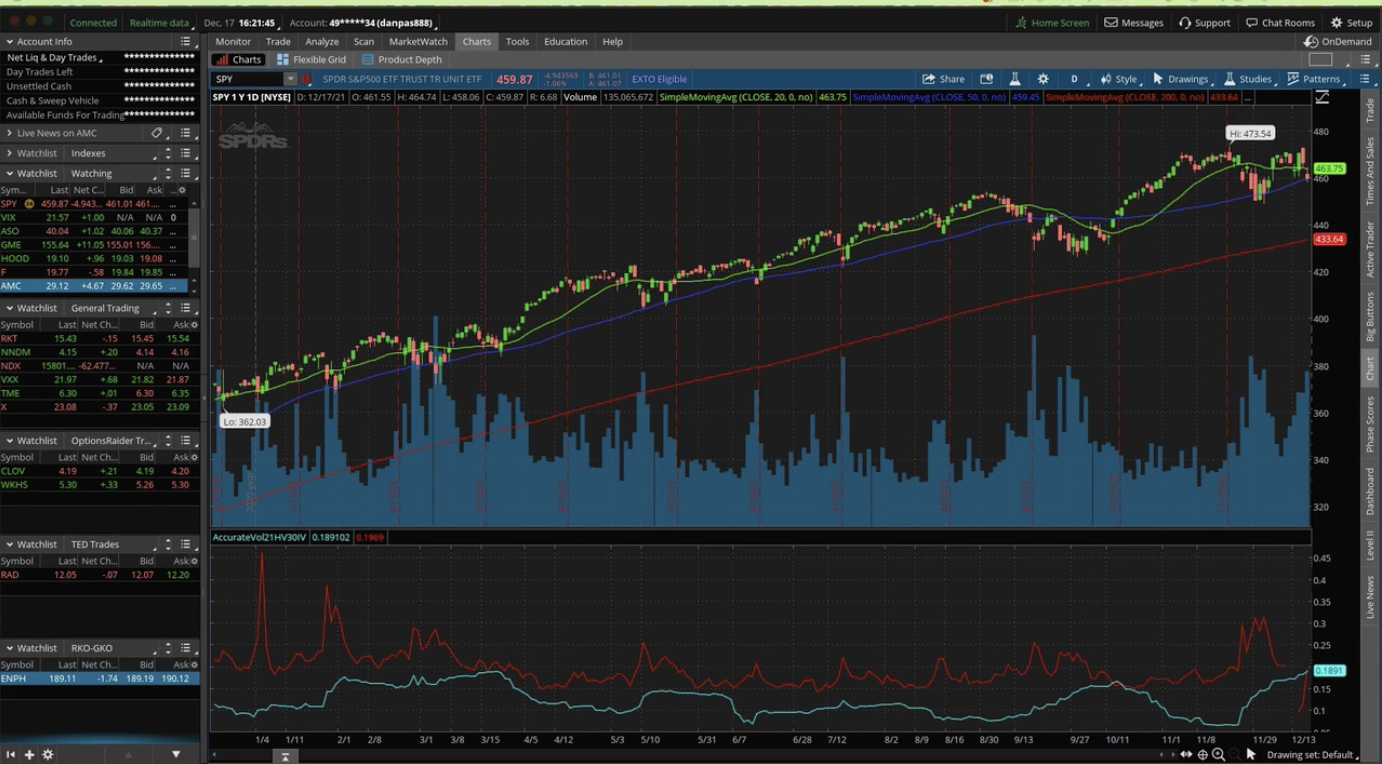Image resolution: width=1382 pixels, height=764 pixels.
Task: Click the horizontal expand arrows icon
Action: coord(1186,755)
